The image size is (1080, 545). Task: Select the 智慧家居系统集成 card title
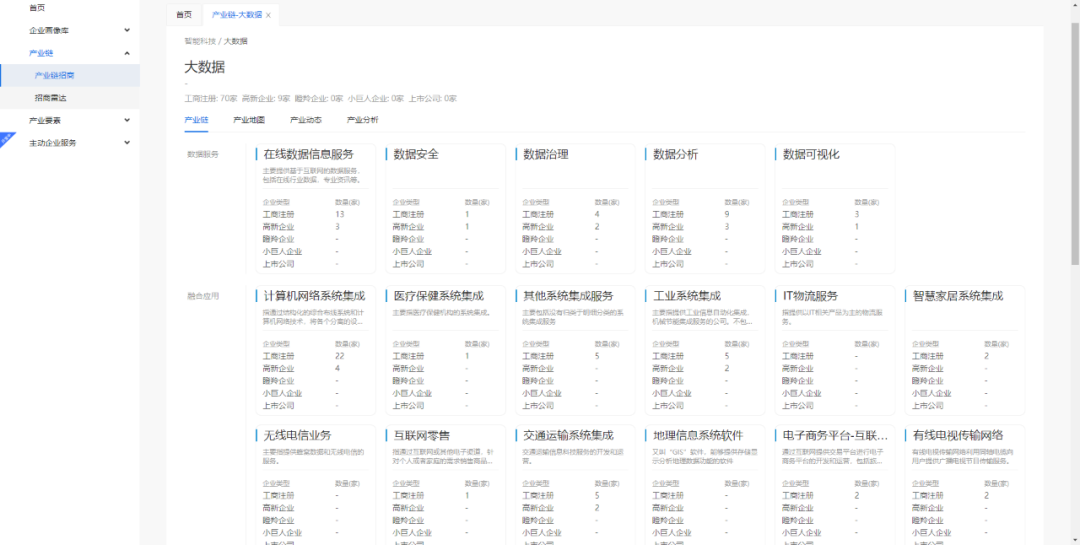[x=957, y=296]
